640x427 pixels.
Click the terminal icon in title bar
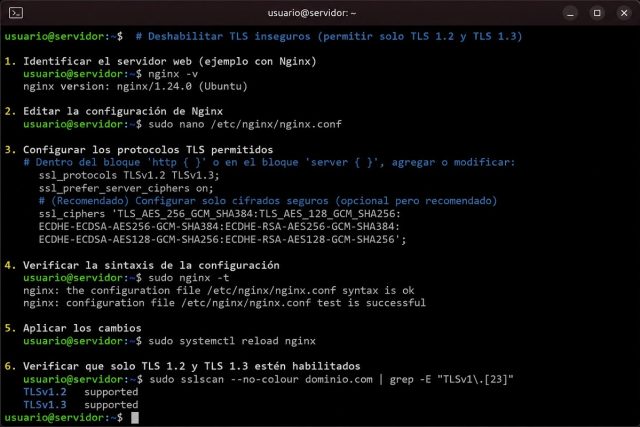tap(16, 13)
